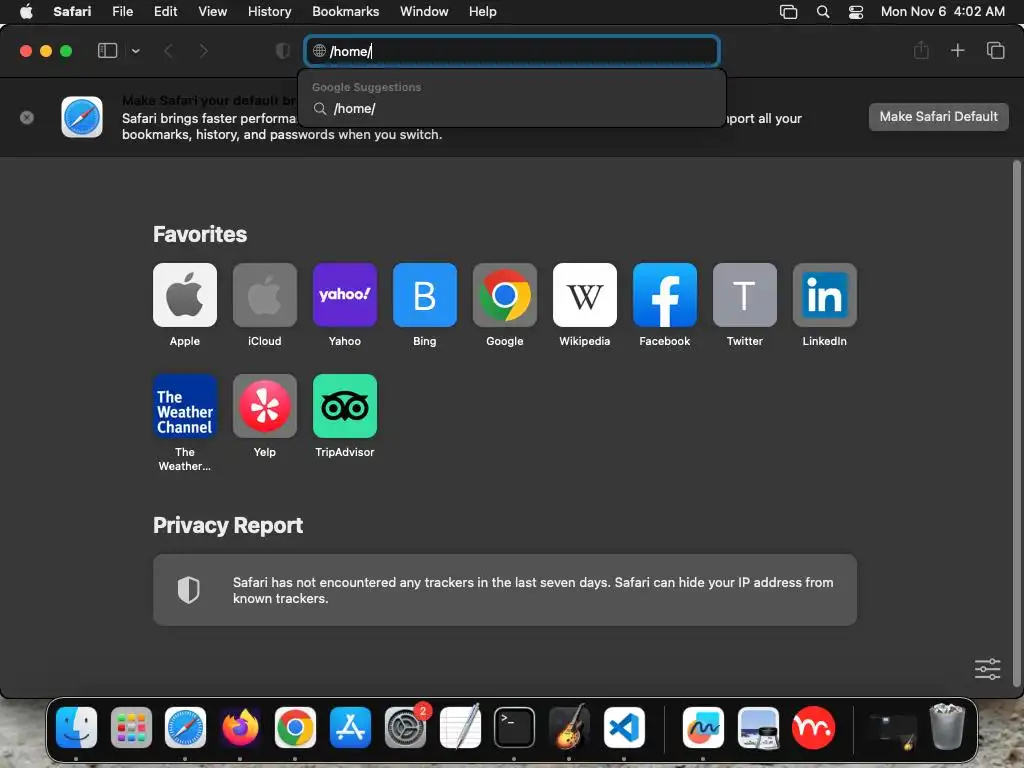Open the Help menu
The width and height of the screenshot is (1024, 768).
coord(483,11)
